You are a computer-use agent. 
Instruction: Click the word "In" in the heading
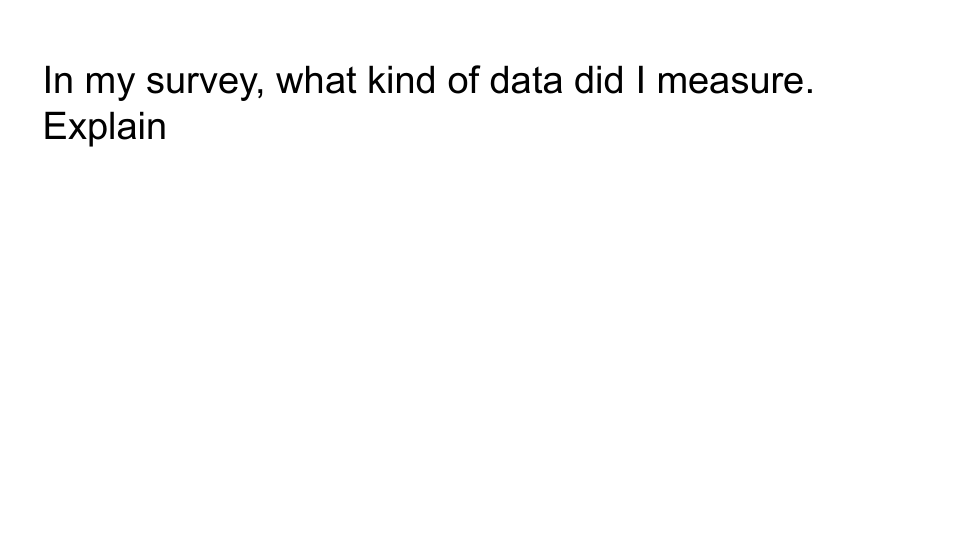tap(57, 82)
